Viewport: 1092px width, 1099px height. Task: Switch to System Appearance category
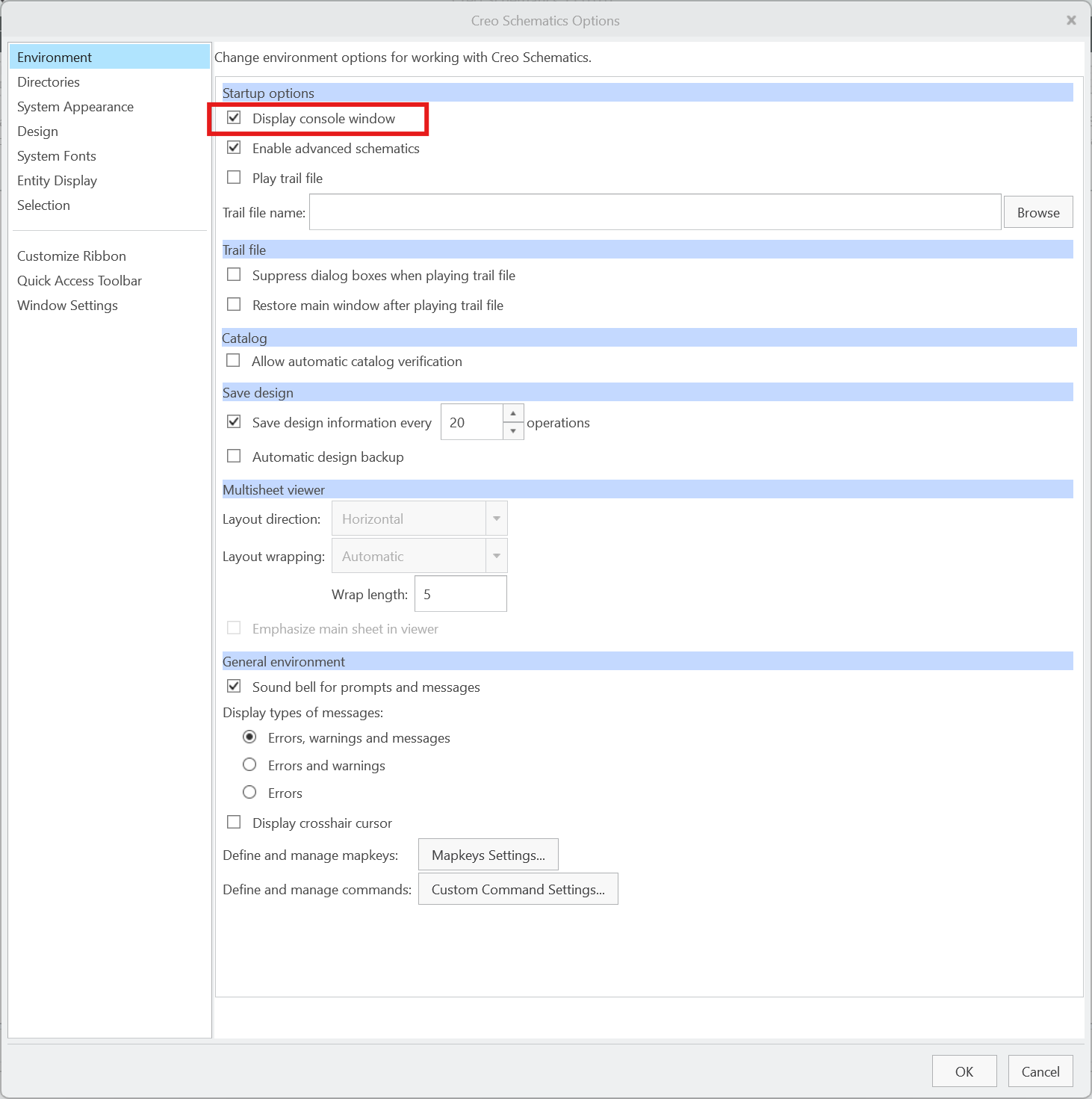coord(110,106)
